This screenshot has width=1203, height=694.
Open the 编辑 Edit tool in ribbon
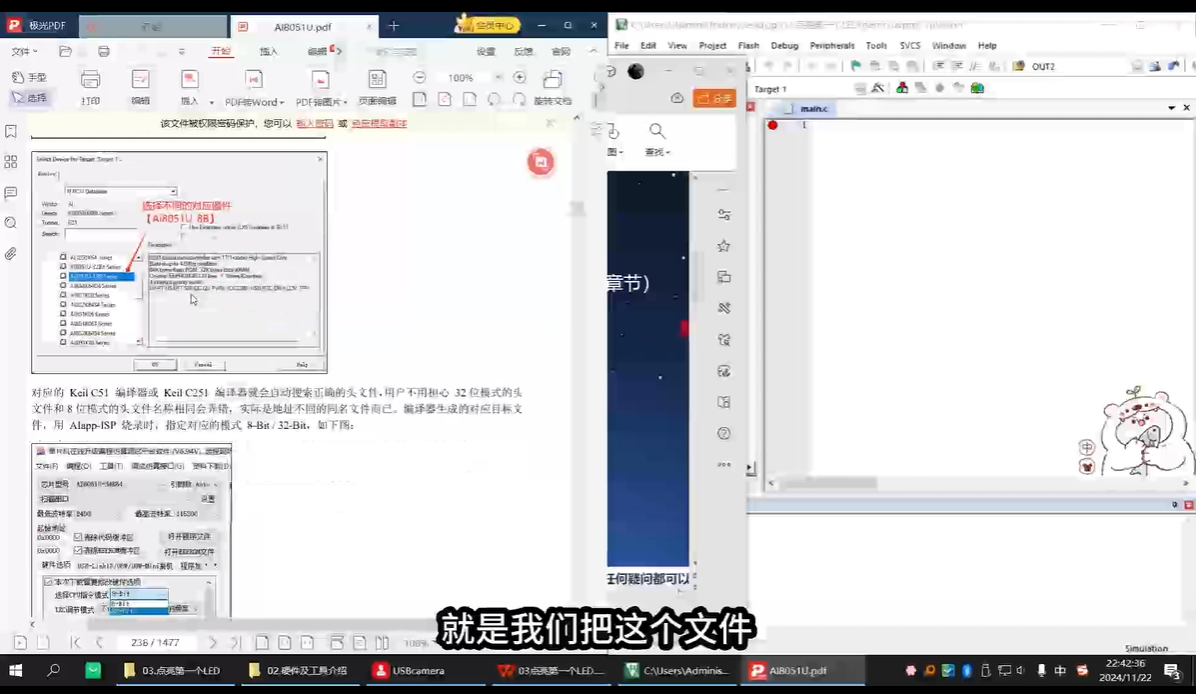[x=141, y=88]
